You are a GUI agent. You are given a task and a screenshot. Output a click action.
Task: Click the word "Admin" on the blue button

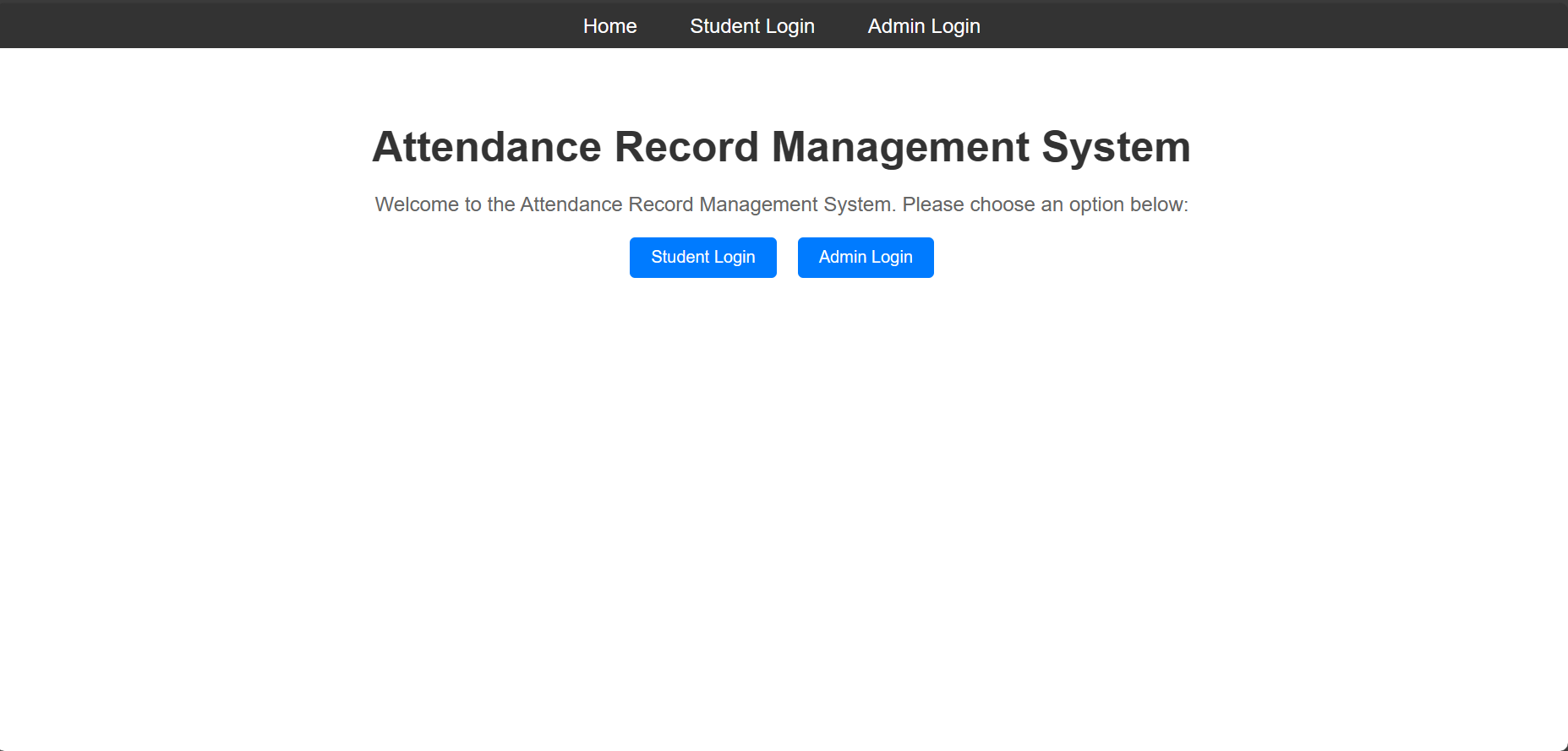pyautogui.click(x=842, y=257)
